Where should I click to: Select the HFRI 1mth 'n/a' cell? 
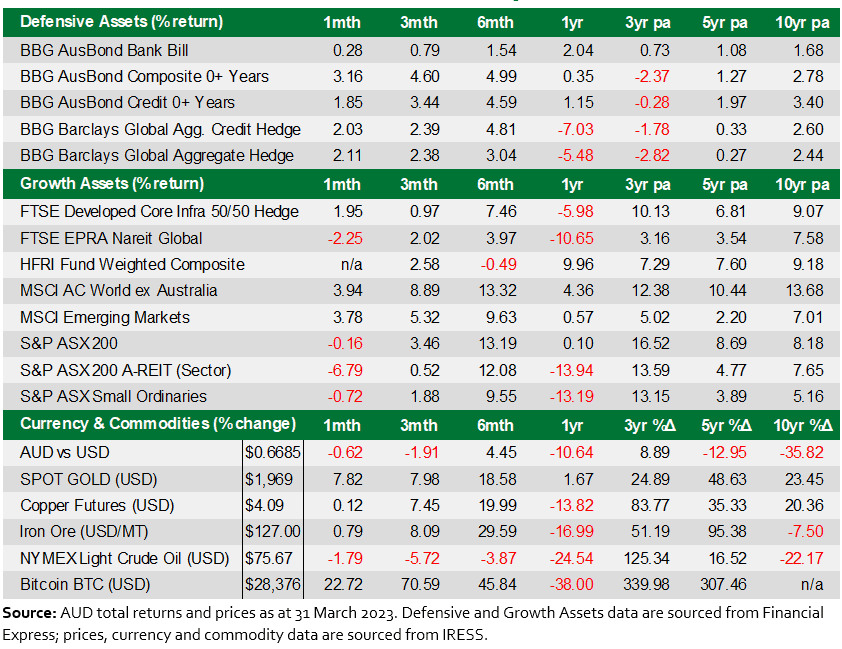coord(352,265)
